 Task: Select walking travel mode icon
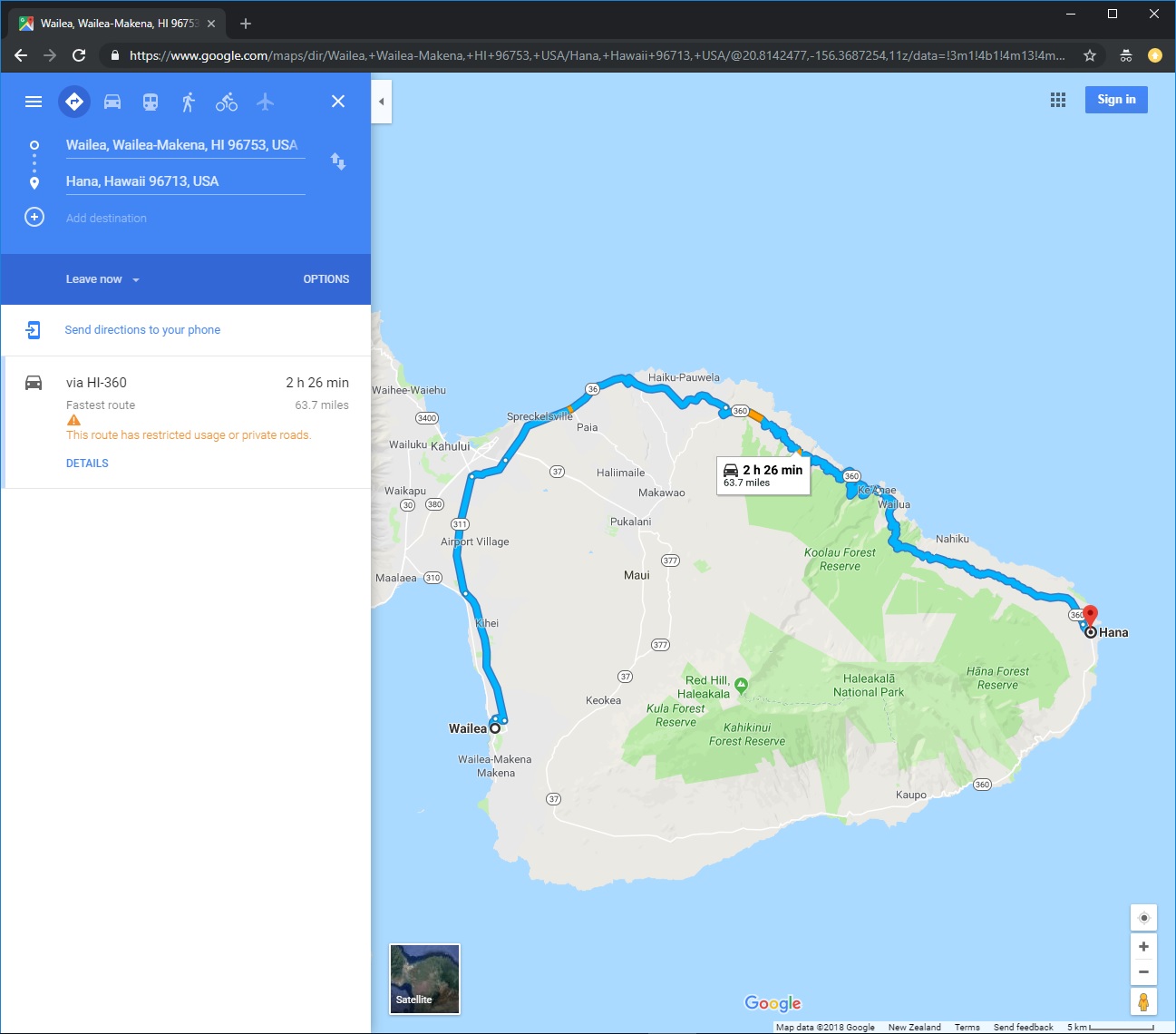coord(189,102)
